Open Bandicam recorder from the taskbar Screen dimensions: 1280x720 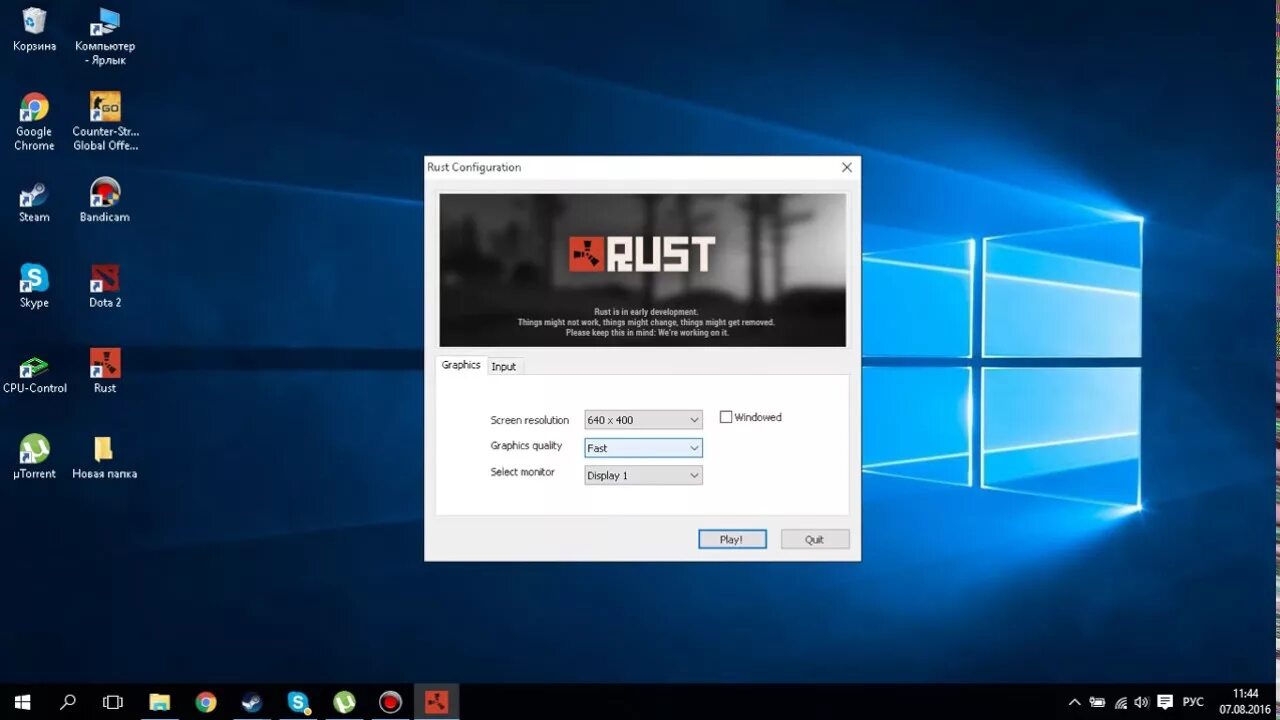pyautogui.click(x=390, y=702)
